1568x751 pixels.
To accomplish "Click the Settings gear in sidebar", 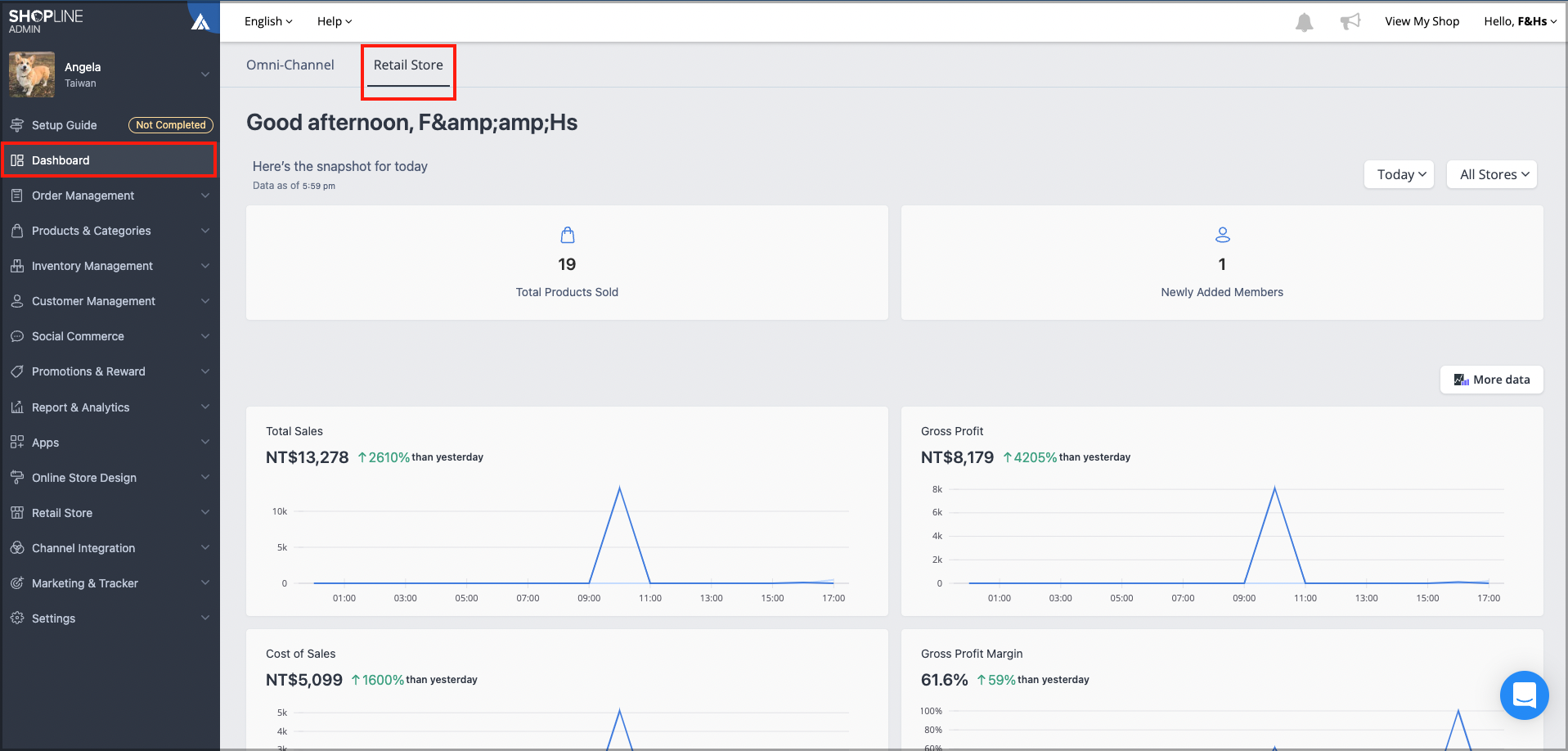I will [x=18, y=618].
